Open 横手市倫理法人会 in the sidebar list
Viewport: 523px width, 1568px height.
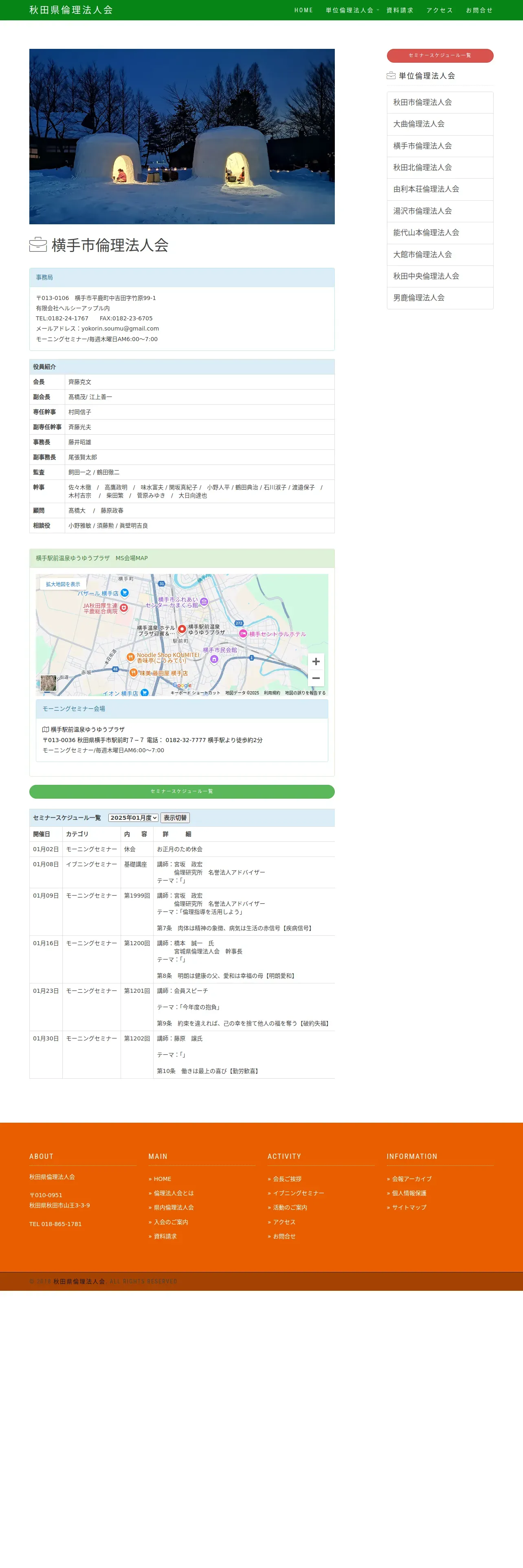tap(439, 146)
